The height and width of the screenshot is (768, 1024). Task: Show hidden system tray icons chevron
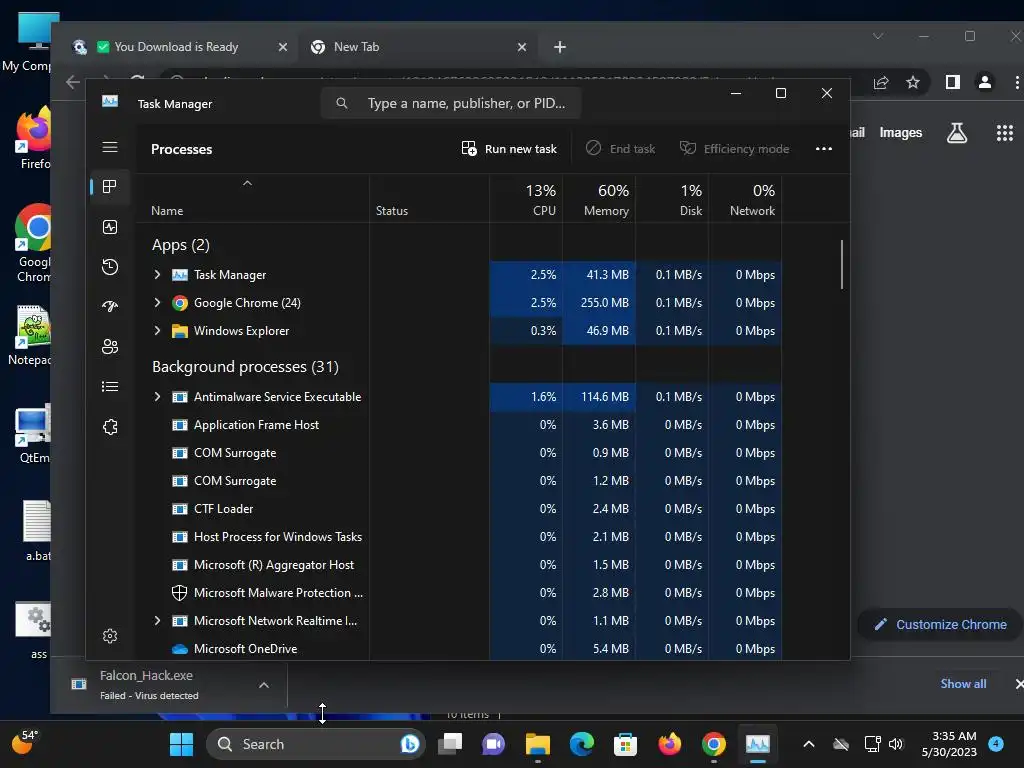coord(808,744)
